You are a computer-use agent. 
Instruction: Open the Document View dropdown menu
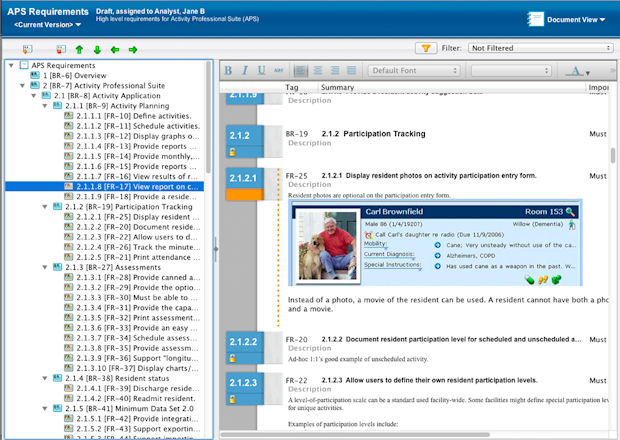[x=576, y=20]
